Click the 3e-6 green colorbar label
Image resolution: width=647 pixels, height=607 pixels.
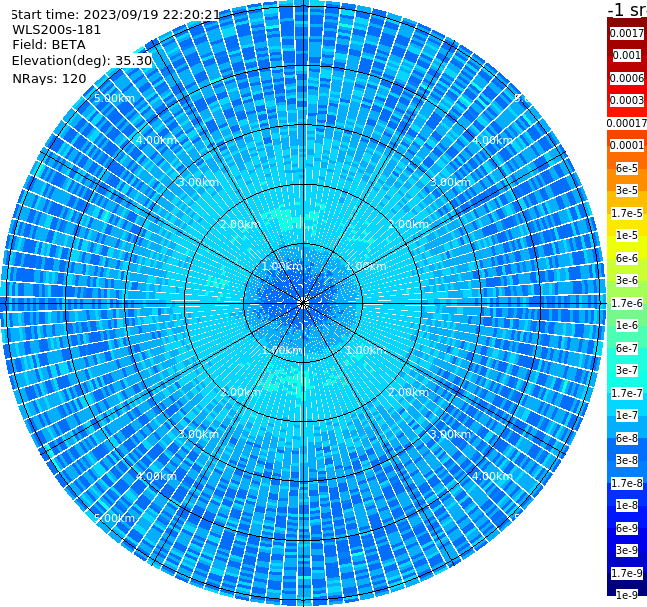(x=627, y=281)
